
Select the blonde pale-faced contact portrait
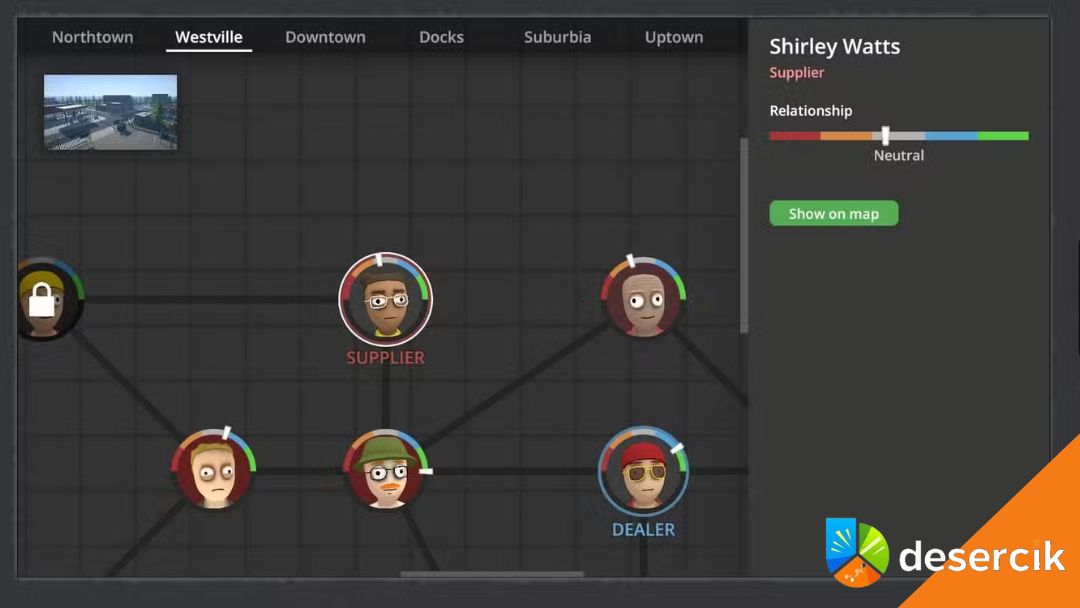click(215, 470)
